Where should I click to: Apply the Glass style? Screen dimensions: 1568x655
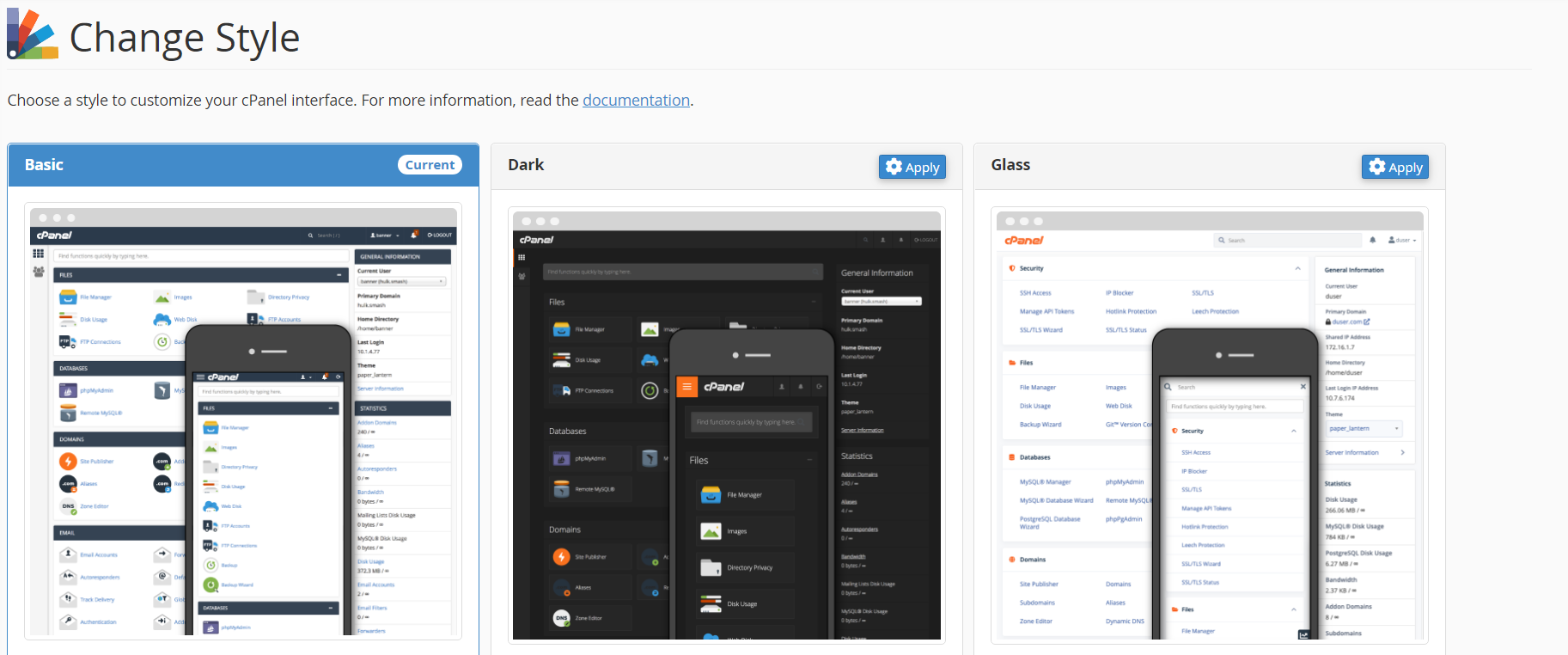(x=1394, y=167)
